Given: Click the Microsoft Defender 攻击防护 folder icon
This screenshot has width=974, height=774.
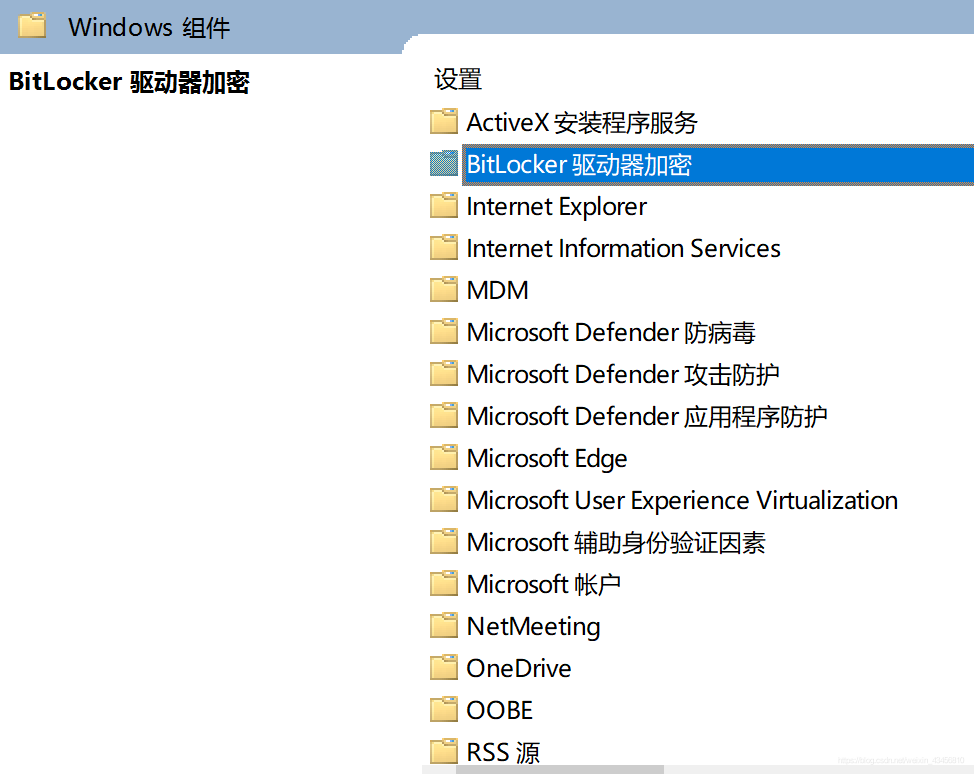Looking at the screenshot, I should point(444,373).
